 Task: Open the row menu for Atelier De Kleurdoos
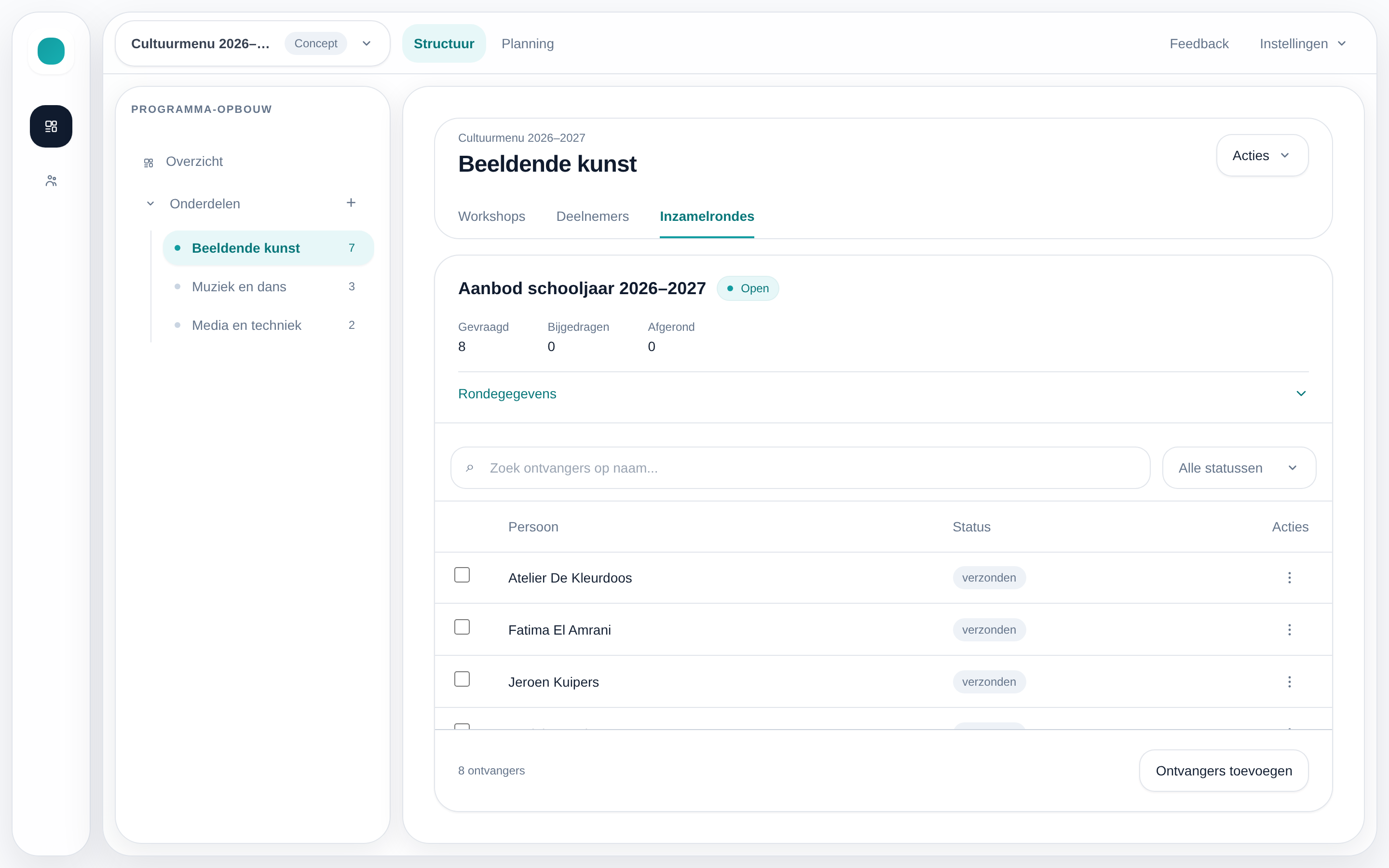tap(1289, 578)
